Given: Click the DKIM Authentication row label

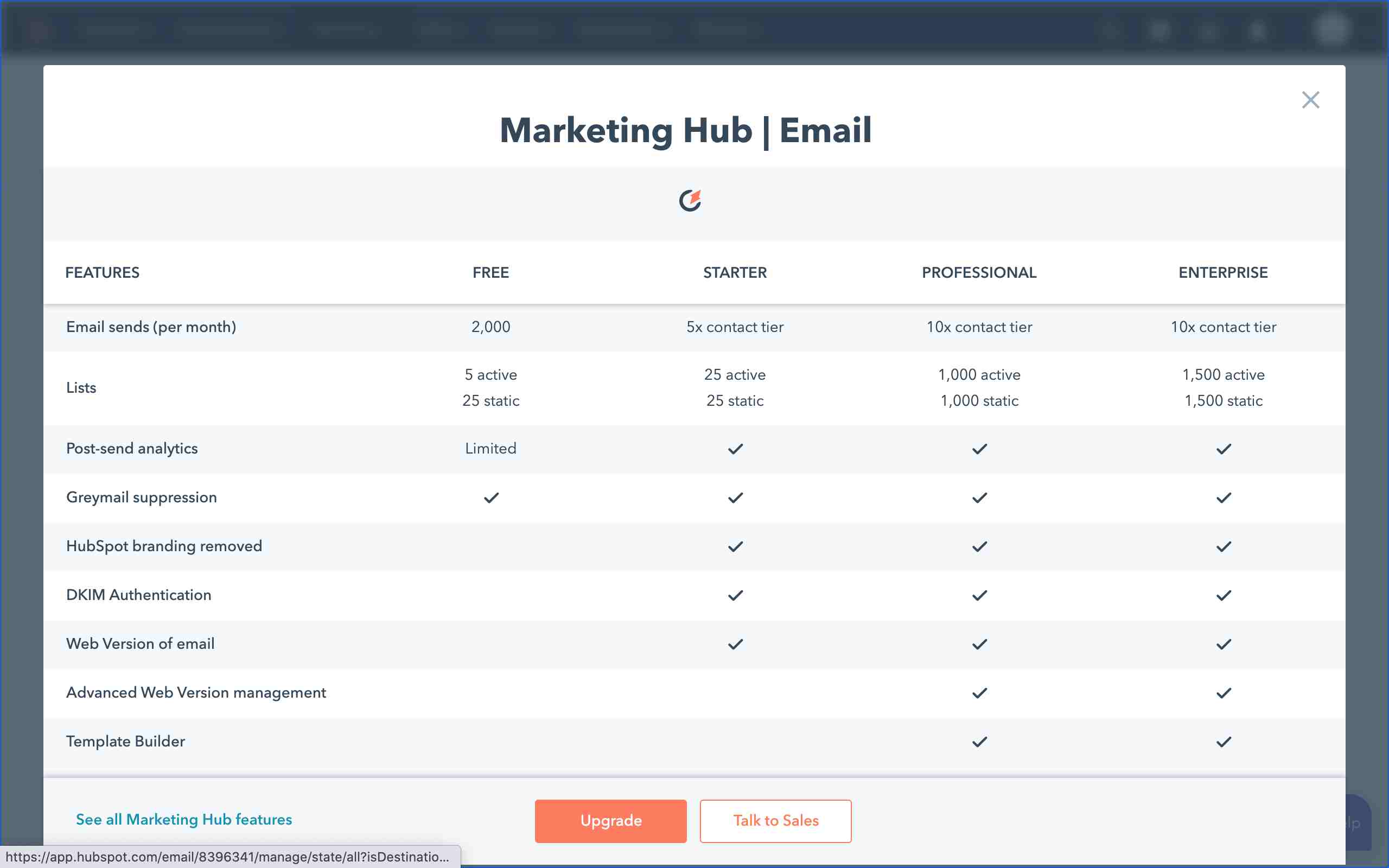Looking at the screenshot, I should [138, 594].
